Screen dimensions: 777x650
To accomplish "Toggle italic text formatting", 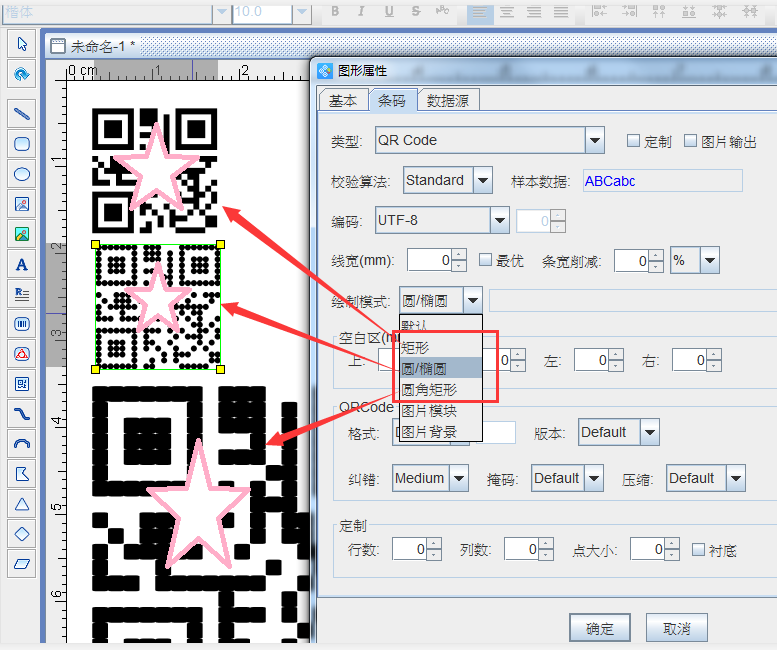I will 361,11.
